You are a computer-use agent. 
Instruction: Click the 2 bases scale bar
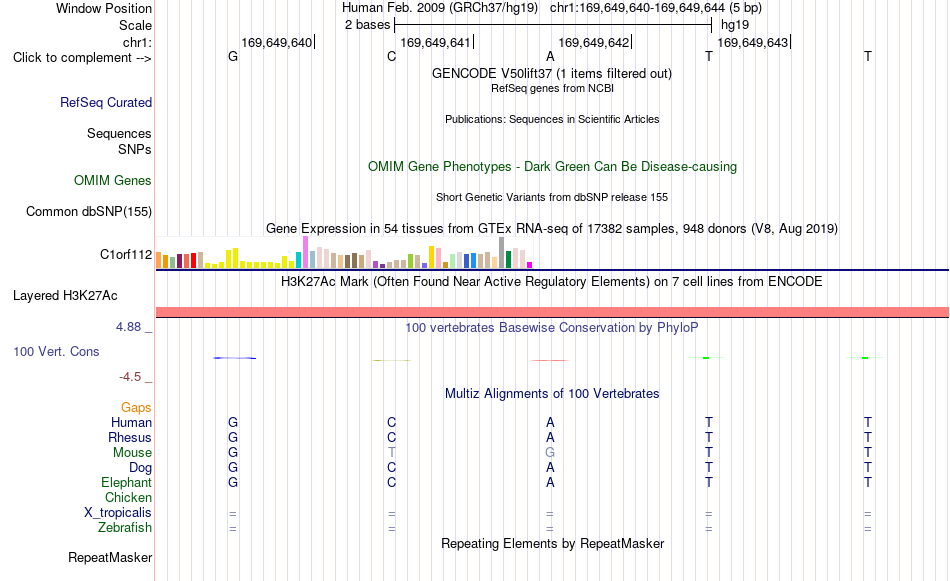tap(553, 25)
